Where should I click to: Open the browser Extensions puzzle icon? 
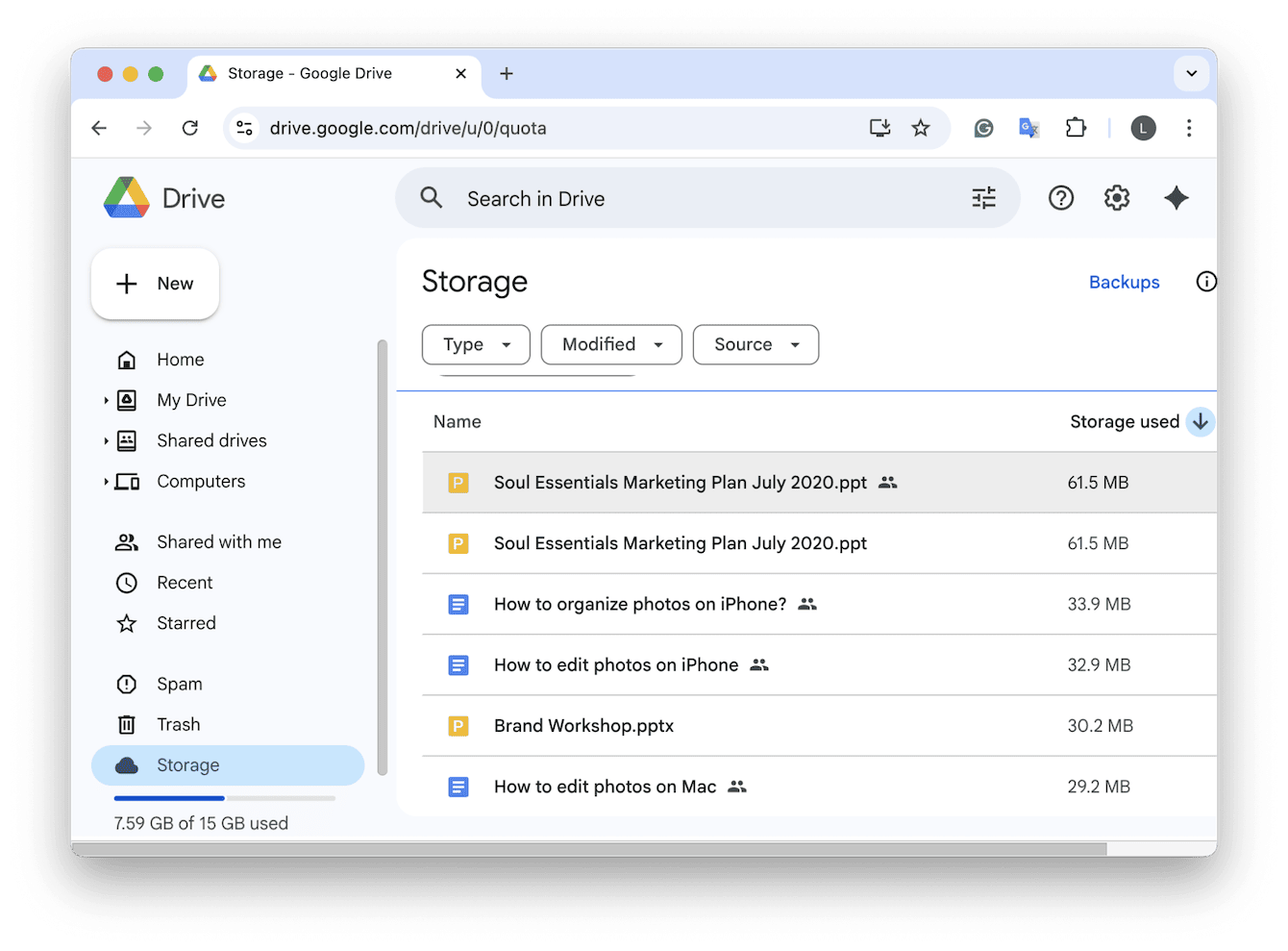(1076, 128)
